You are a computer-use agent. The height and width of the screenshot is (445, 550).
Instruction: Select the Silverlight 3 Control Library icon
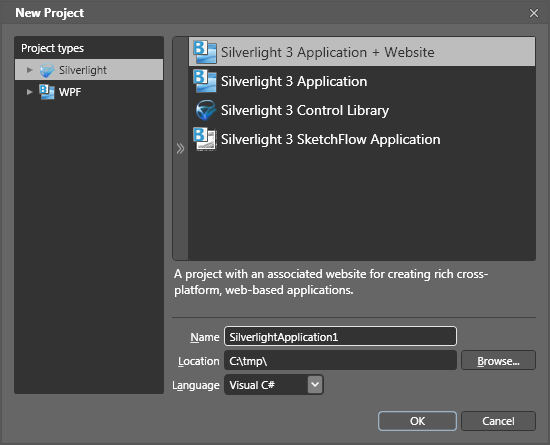pyautogui.click(x=205, y=110)
